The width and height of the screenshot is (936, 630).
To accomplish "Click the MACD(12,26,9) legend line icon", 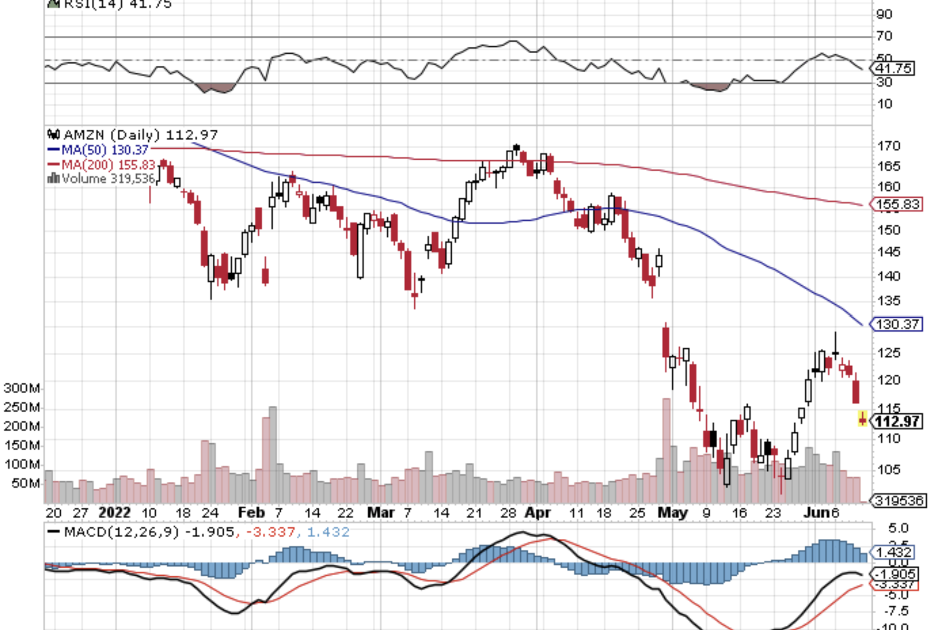I will point(53,532).
